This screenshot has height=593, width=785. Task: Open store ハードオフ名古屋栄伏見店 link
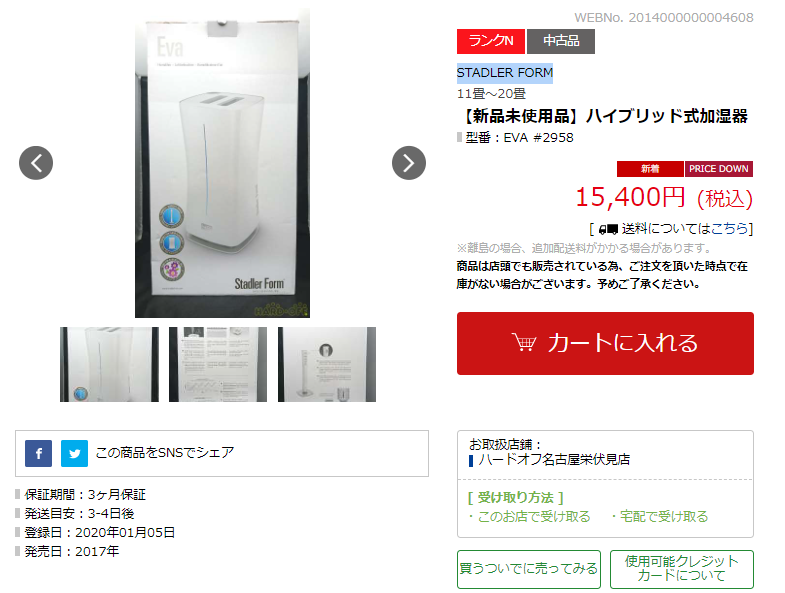click(x=554, y=459)
